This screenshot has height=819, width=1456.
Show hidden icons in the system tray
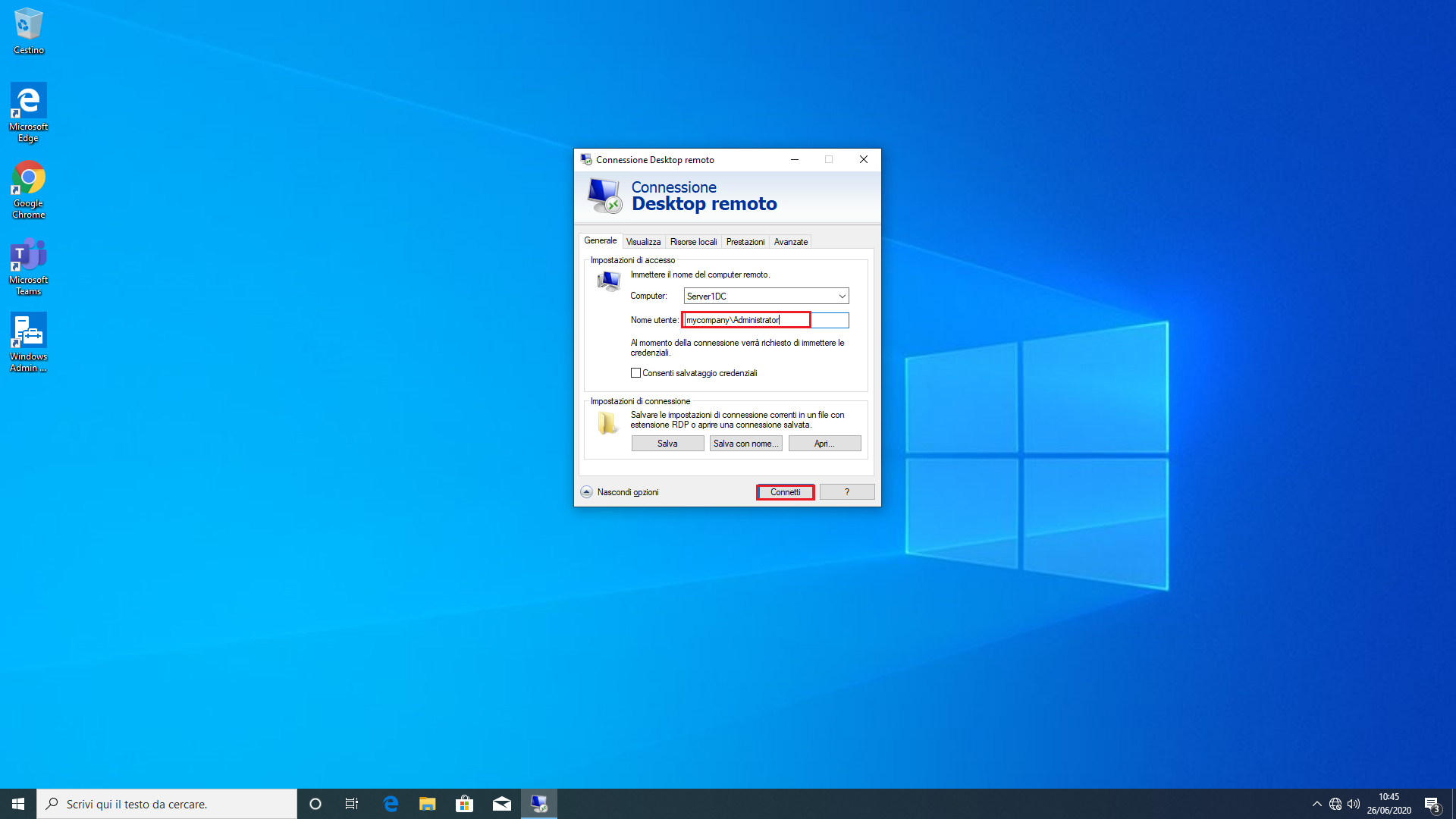pyautogui.click(x=1317, y=803)
